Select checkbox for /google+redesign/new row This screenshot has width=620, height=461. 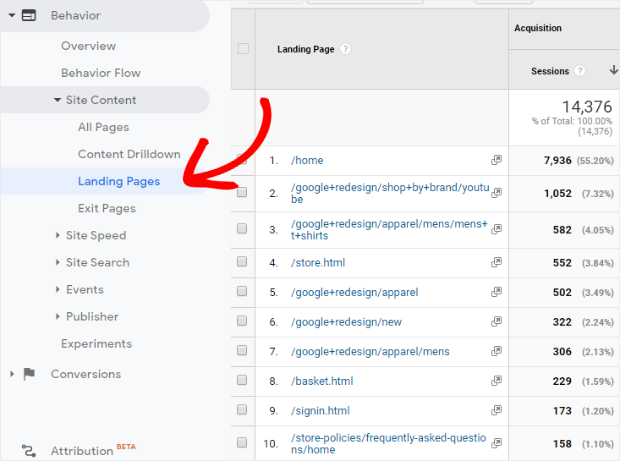242,322
